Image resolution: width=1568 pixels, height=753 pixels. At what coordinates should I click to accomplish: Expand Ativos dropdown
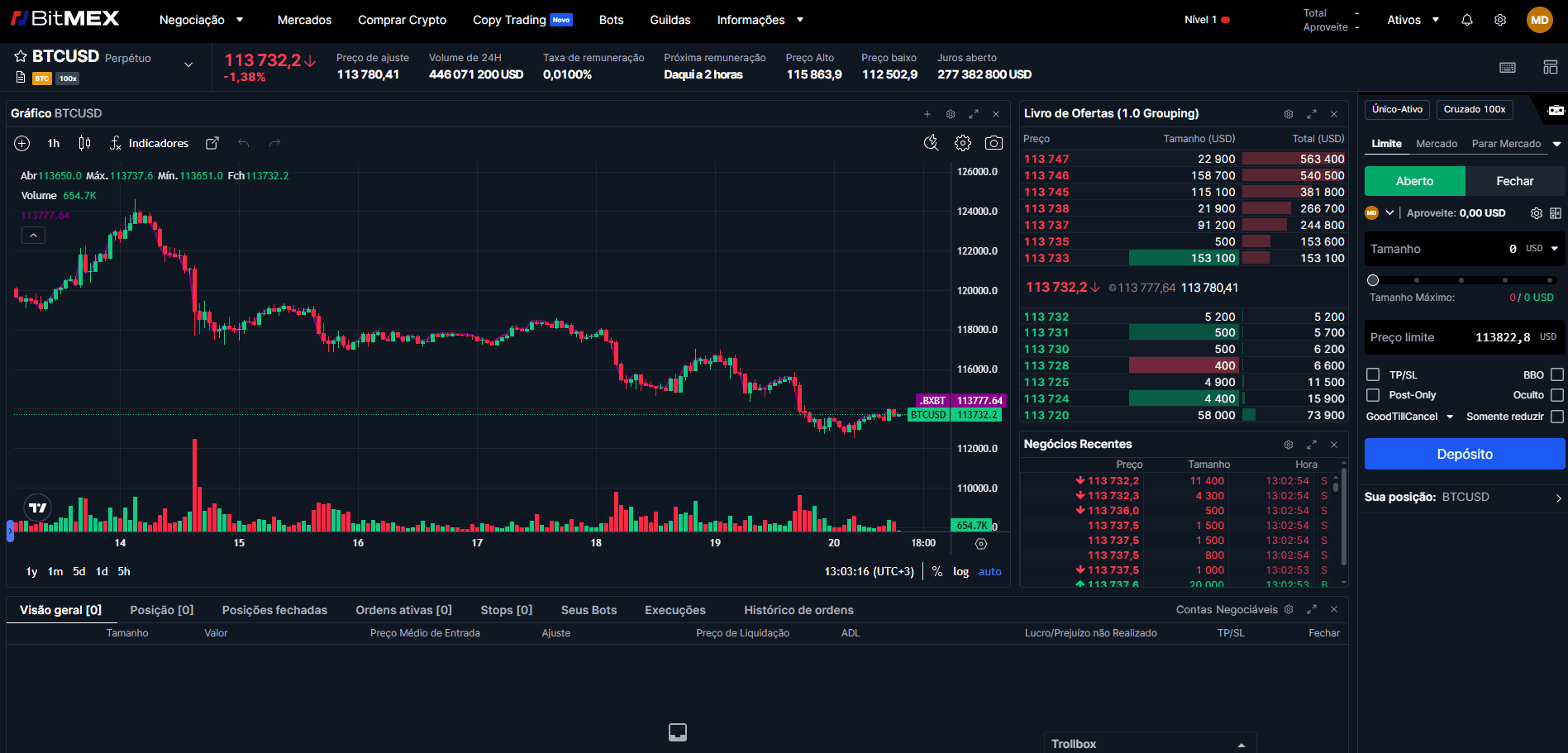pos(1413,20)
